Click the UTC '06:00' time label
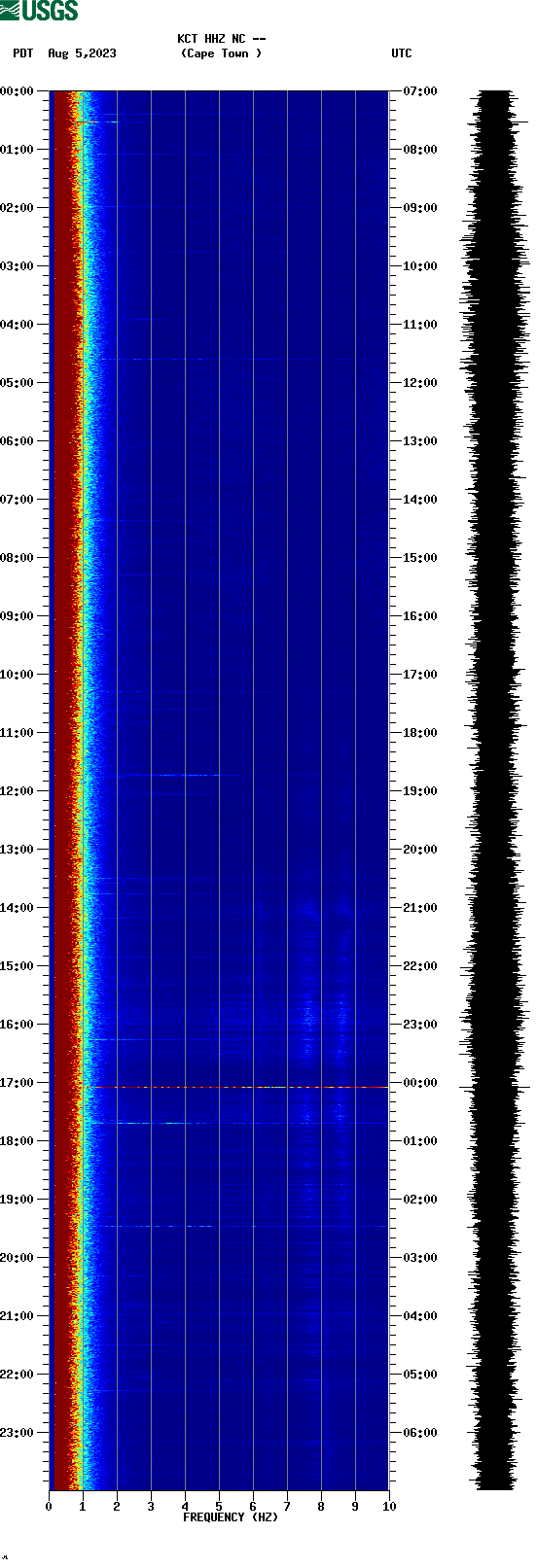Screen dimensions: 537x1568 click(420, 1433)
